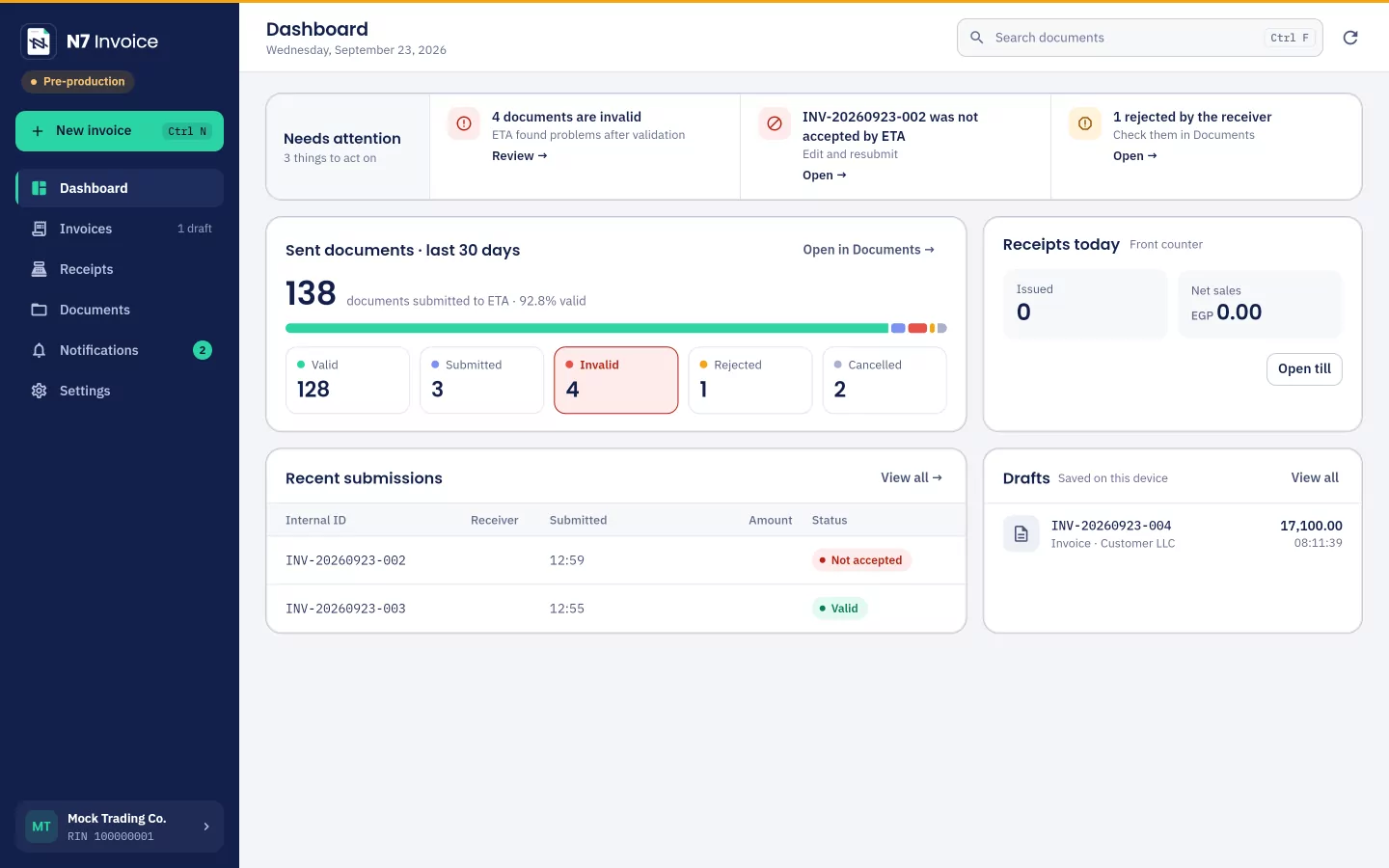1389x868 pixels.
Task: Open the Invoices section in the sidebar
Action: 120,229
